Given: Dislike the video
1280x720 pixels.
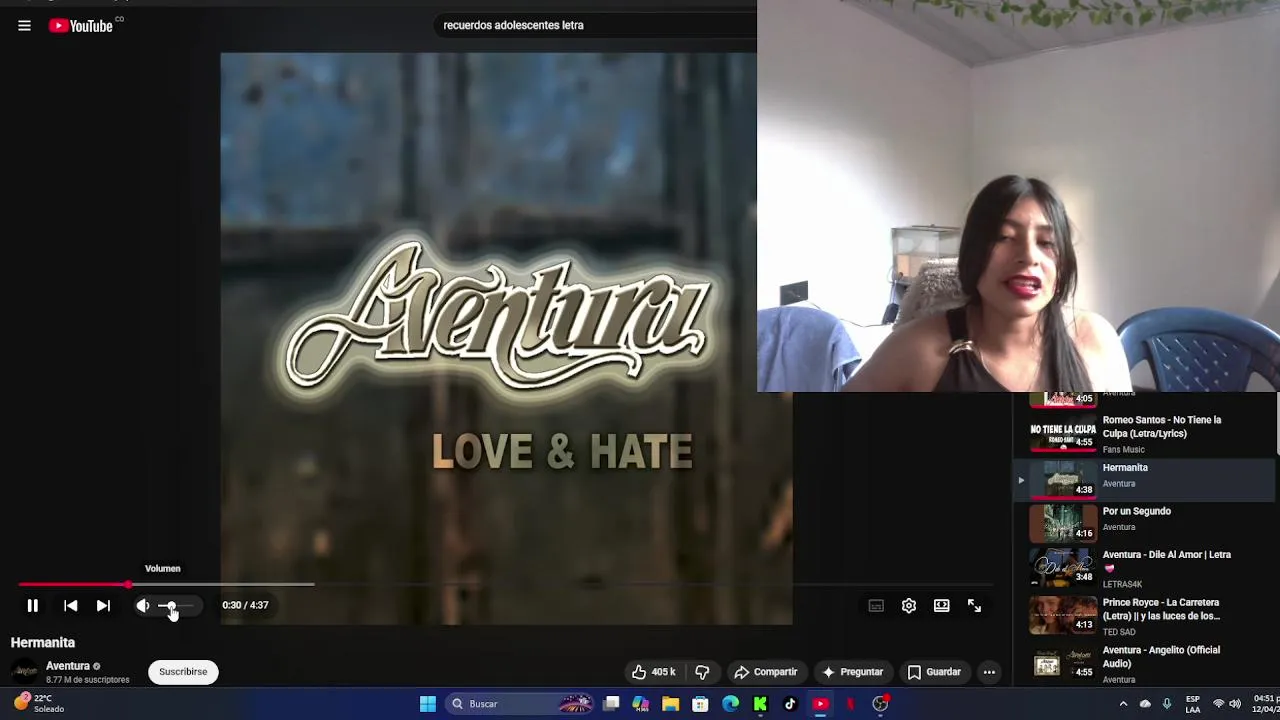Looking at the screenshot, I should 702,672.
